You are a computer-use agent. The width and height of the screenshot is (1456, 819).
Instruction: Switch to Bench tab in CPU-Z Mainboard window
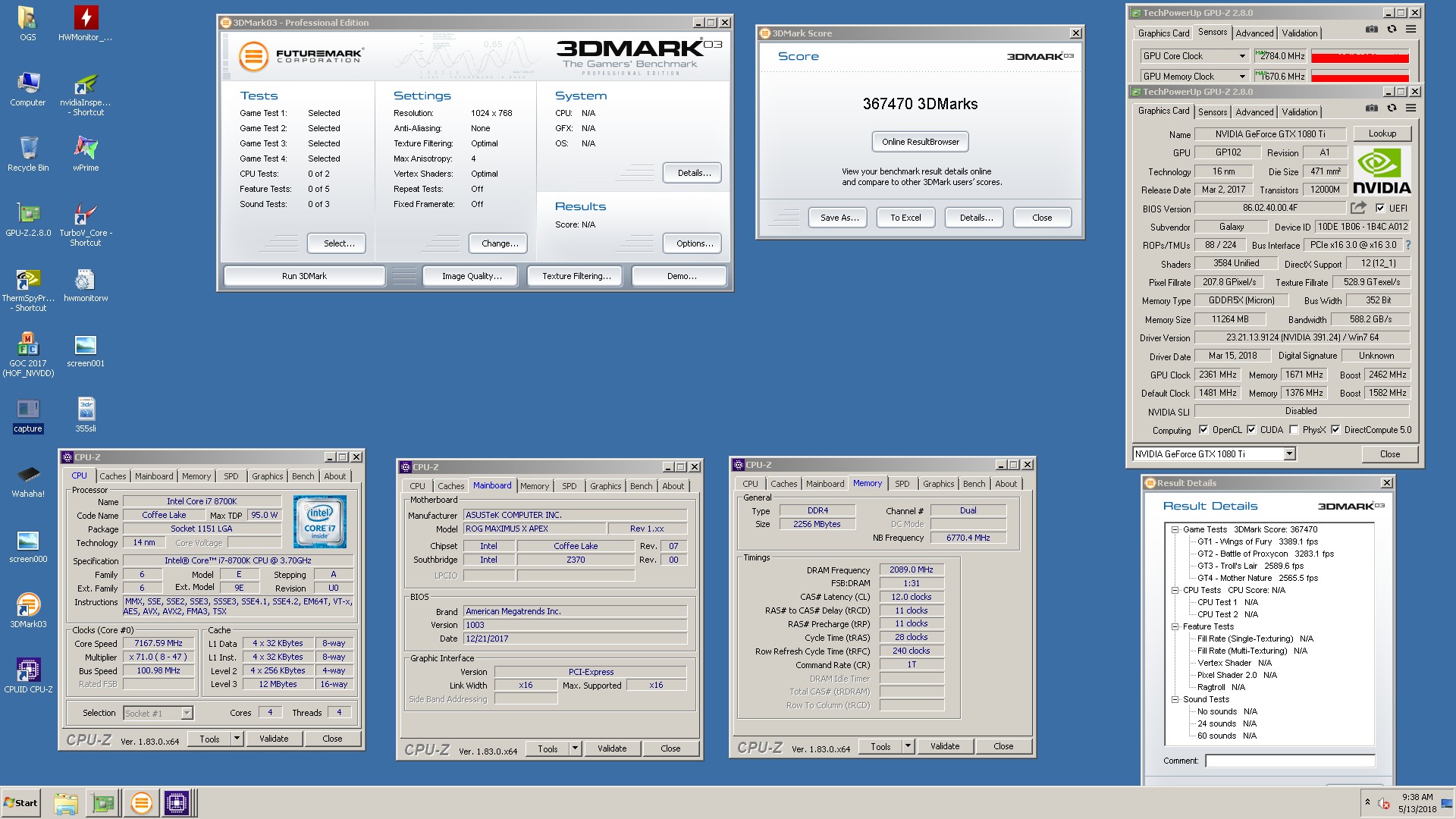(x=641, y=486)
